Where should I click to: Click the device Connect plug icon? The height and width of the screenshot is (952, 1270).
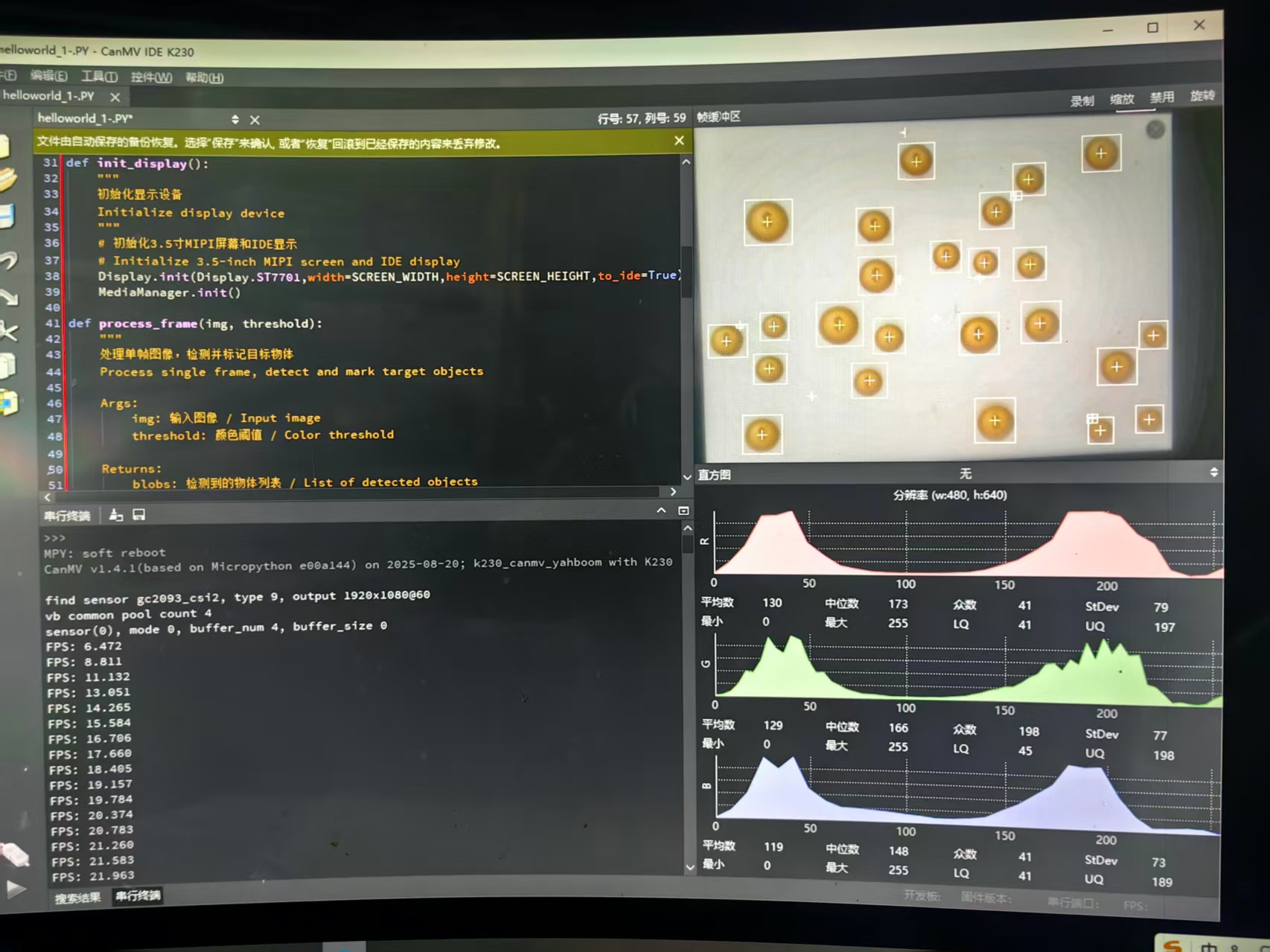pyautogui.click(x=14, y=854)
